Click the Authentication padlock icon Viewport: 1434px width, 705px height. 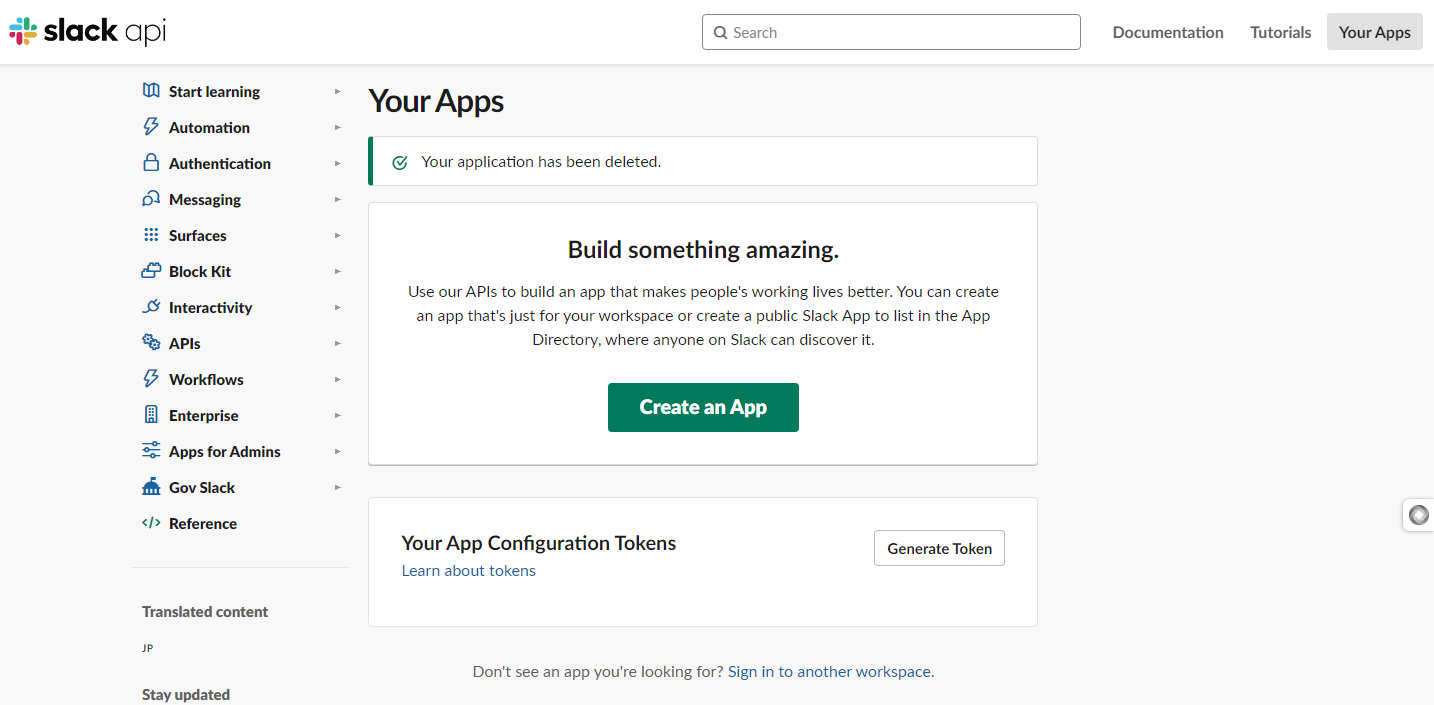point(151,163)
